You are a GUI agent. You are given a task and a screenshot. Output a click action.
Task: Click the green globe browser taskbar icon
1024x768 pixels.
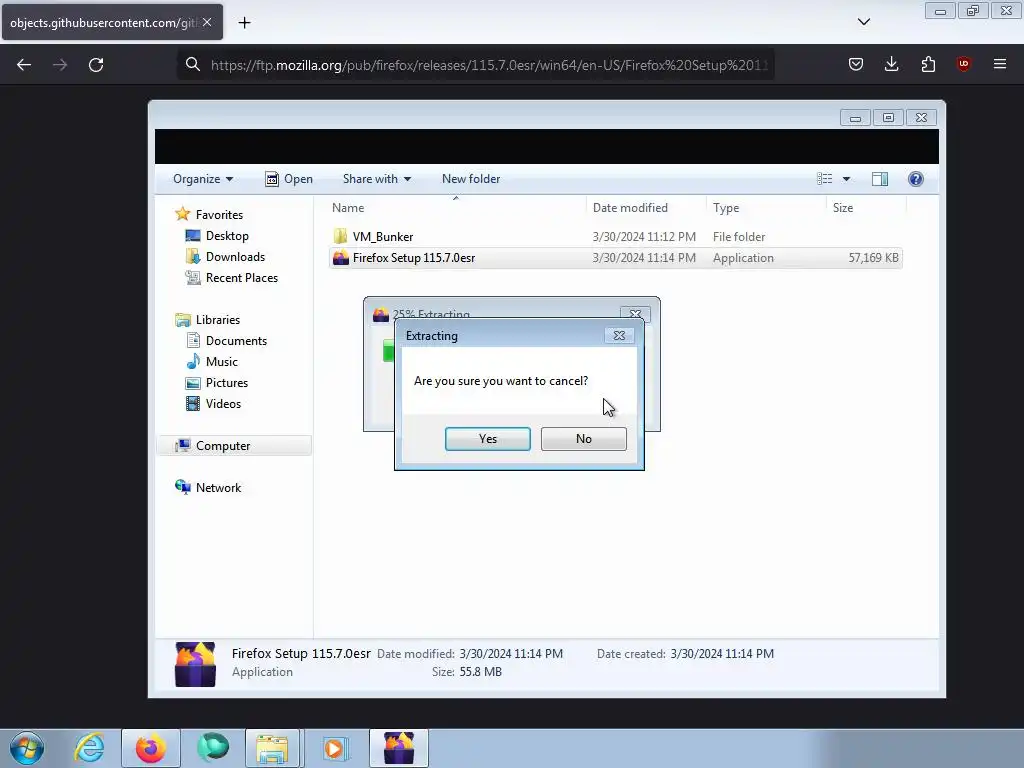coord(213,748)
